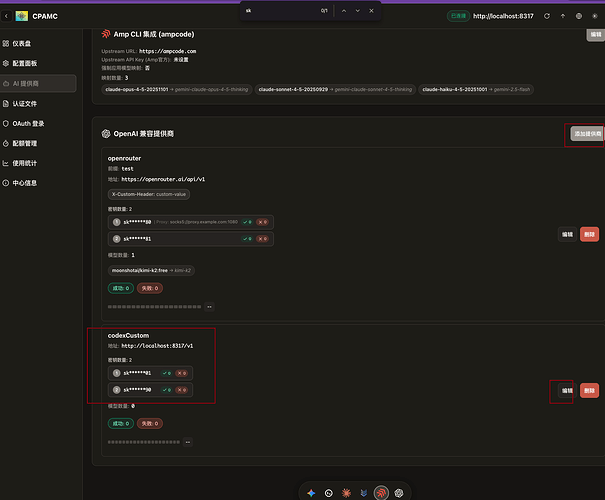Select openrouter key row sk******81

point(191,239)
